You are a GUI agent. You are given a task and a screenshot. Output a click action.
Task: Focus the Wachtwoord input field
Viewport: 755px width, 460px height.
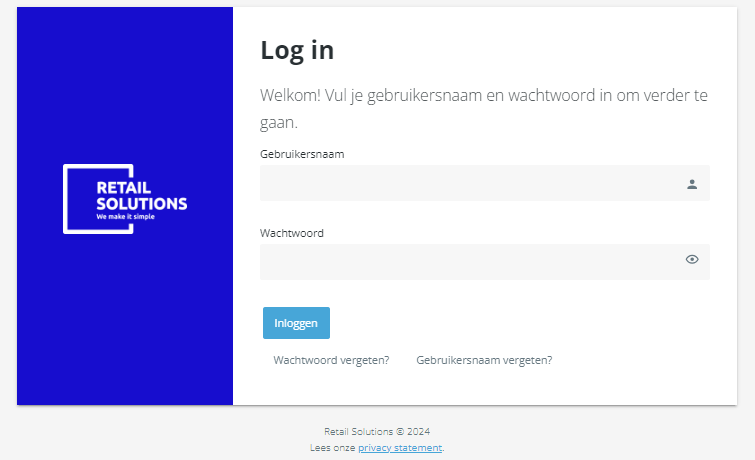(x=484, y=262)
